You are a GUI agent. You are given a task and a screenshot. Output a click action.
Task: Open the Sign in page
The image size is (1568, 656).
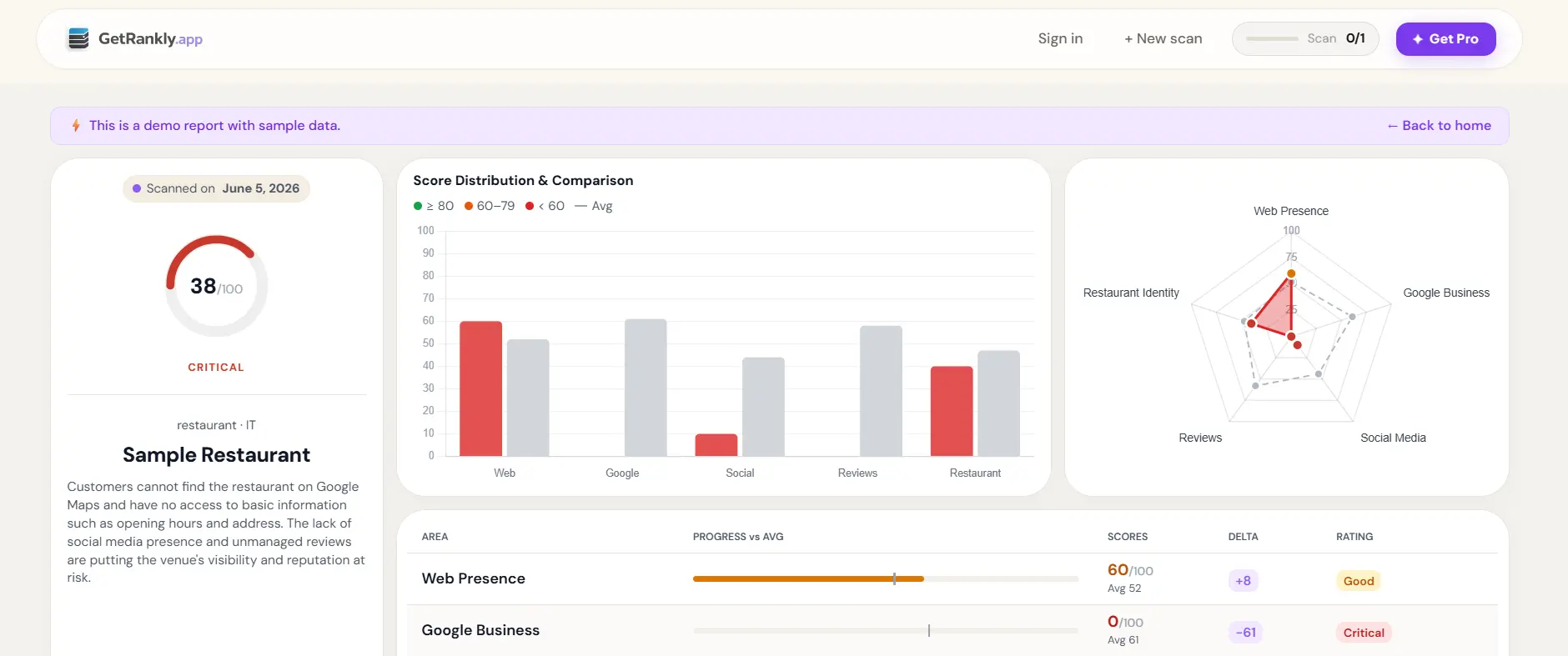[1060, 38]
